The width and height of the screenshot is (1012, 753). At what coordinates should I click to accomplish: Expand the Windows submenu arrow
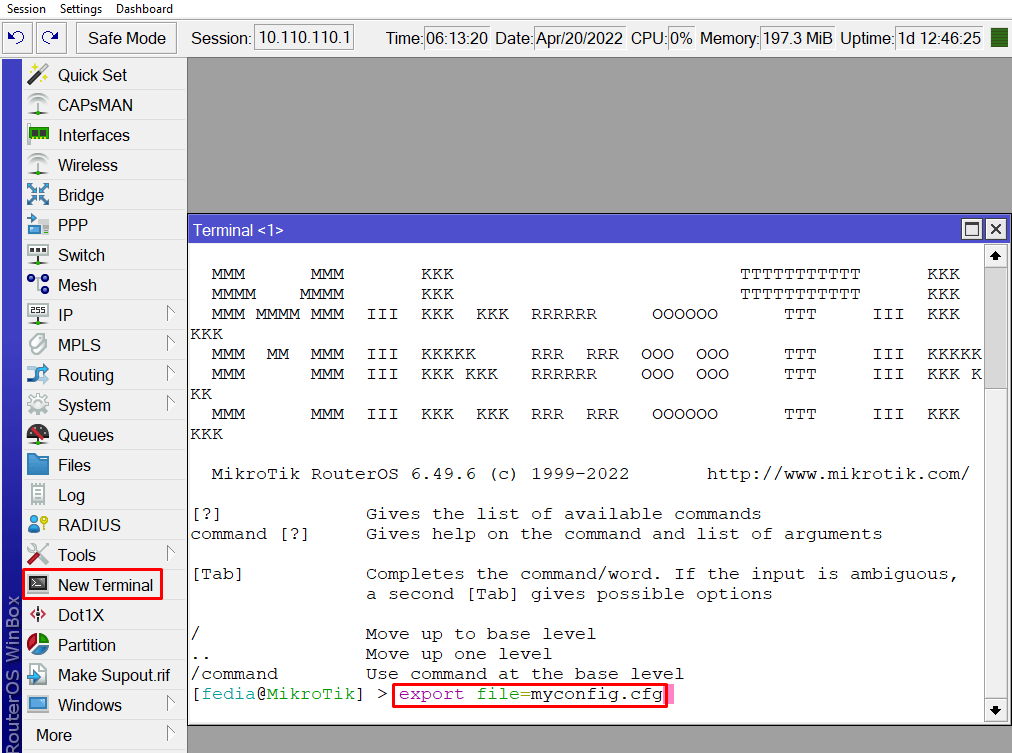point(170,704)
